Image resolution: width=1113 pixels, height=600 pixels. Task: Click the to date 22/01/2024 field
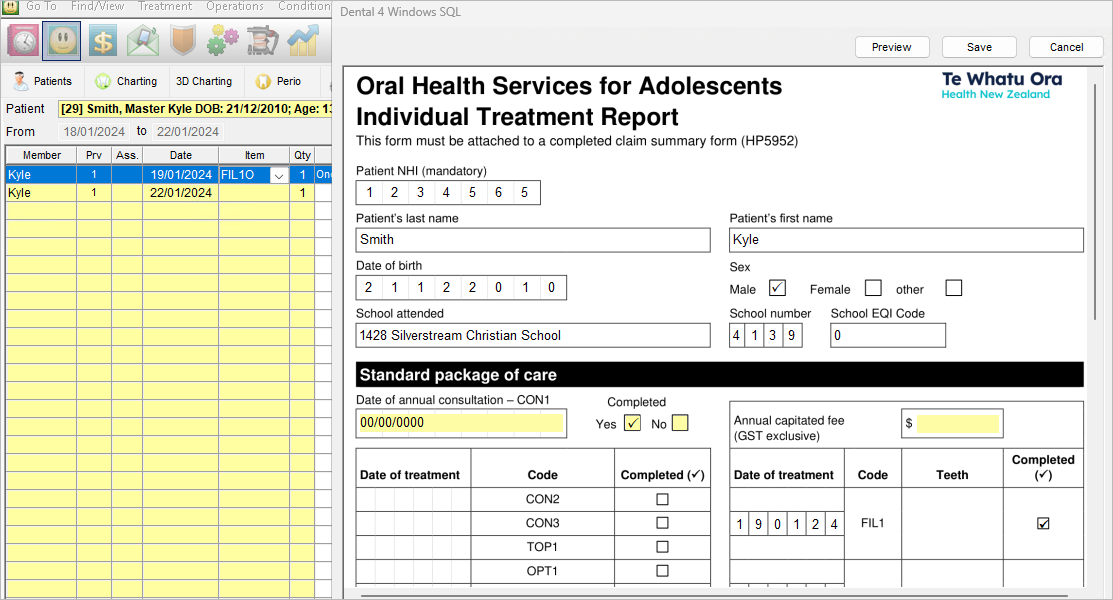188,131
